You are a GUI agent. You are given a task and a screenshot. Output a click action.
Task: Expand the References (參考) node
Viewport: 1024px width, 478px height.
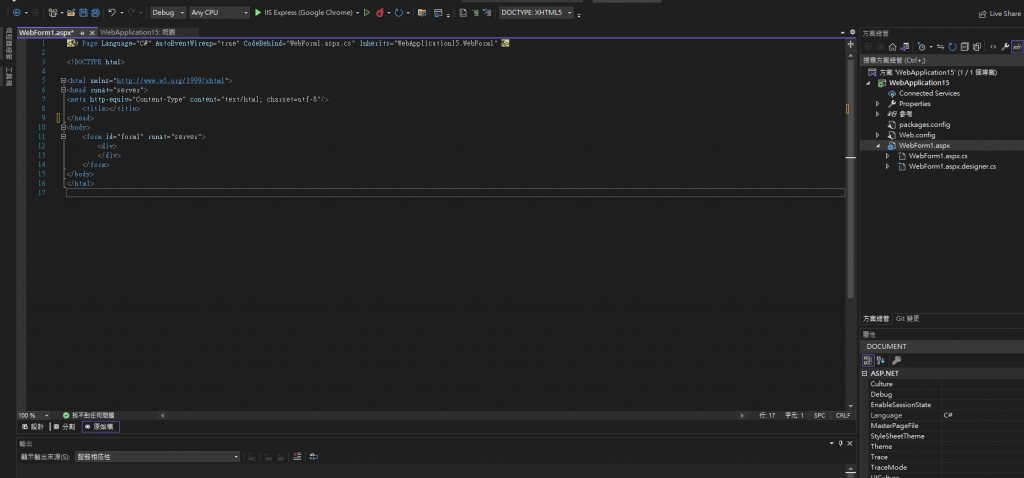878,114
